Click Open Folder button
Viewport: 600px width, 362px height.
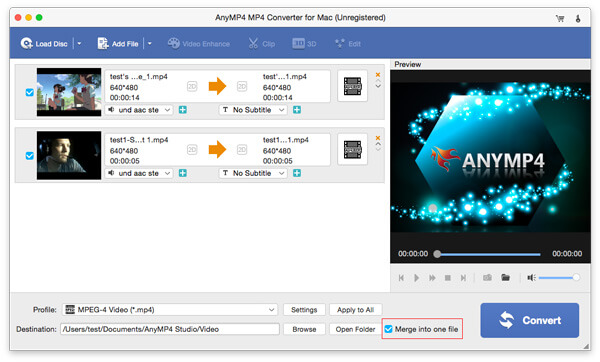(355, 329)
